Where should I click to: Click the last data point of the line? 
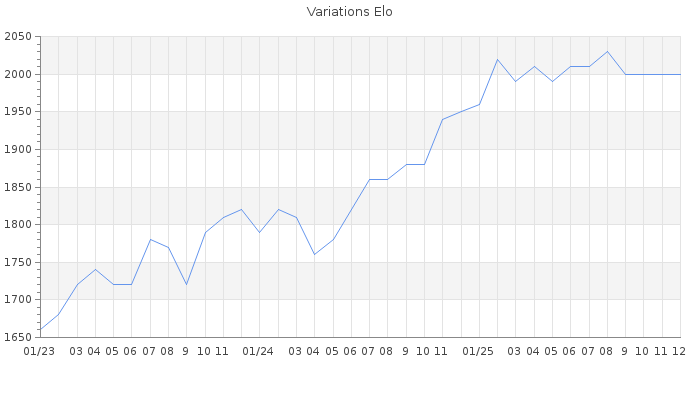[x=680, y=74]
